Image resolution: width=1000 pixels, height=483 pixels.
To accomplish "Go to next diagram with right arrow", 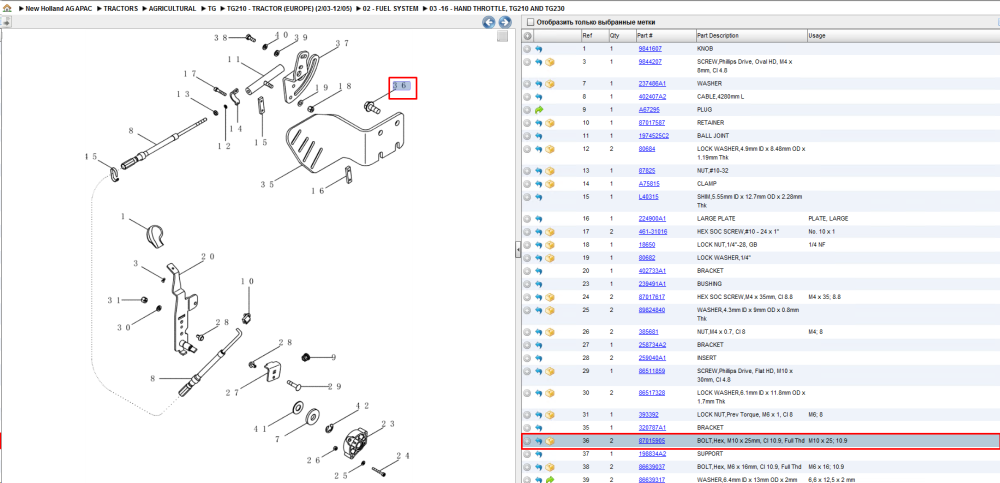I will tap(504, 22).
